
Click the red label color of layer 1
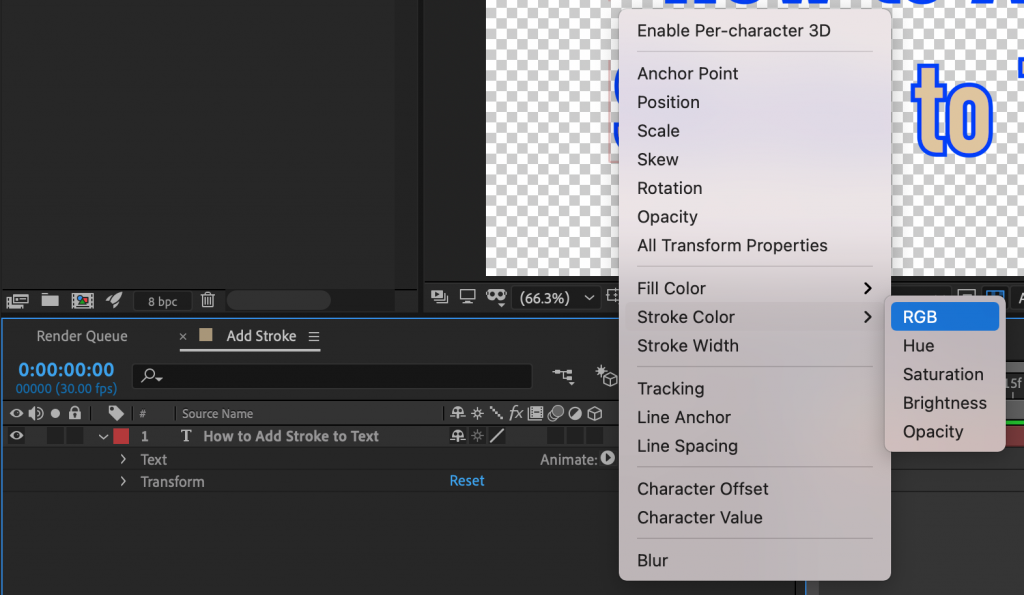click(121, 436)
